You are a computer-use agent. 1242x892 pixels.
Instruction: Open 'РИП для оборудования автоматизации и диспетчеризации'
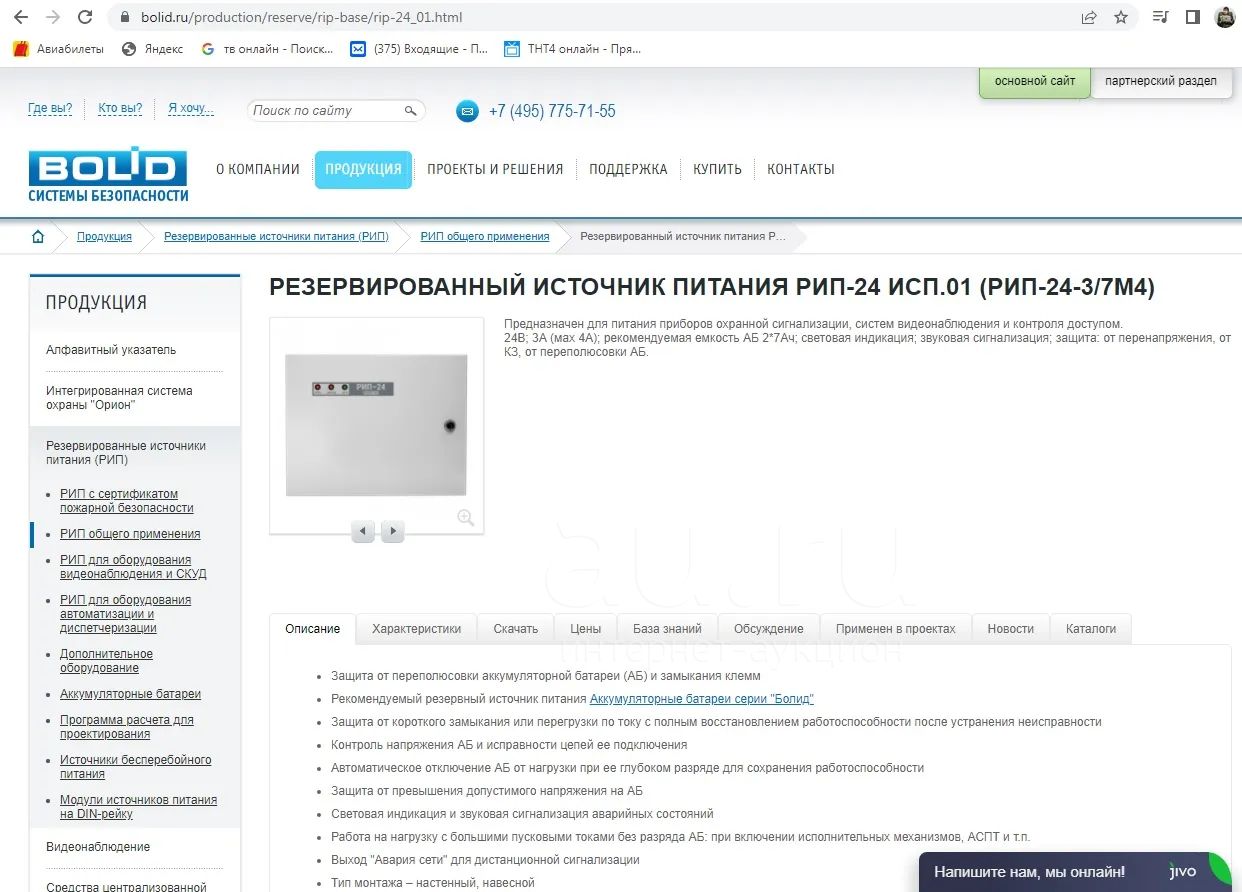click(125, 614)
